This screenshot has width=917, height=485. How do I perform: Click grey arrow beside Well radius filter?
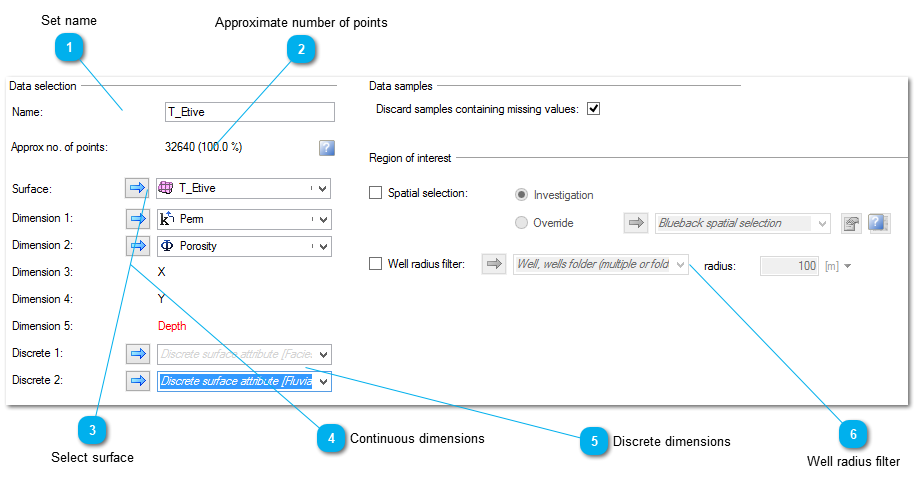click(494, 264)
